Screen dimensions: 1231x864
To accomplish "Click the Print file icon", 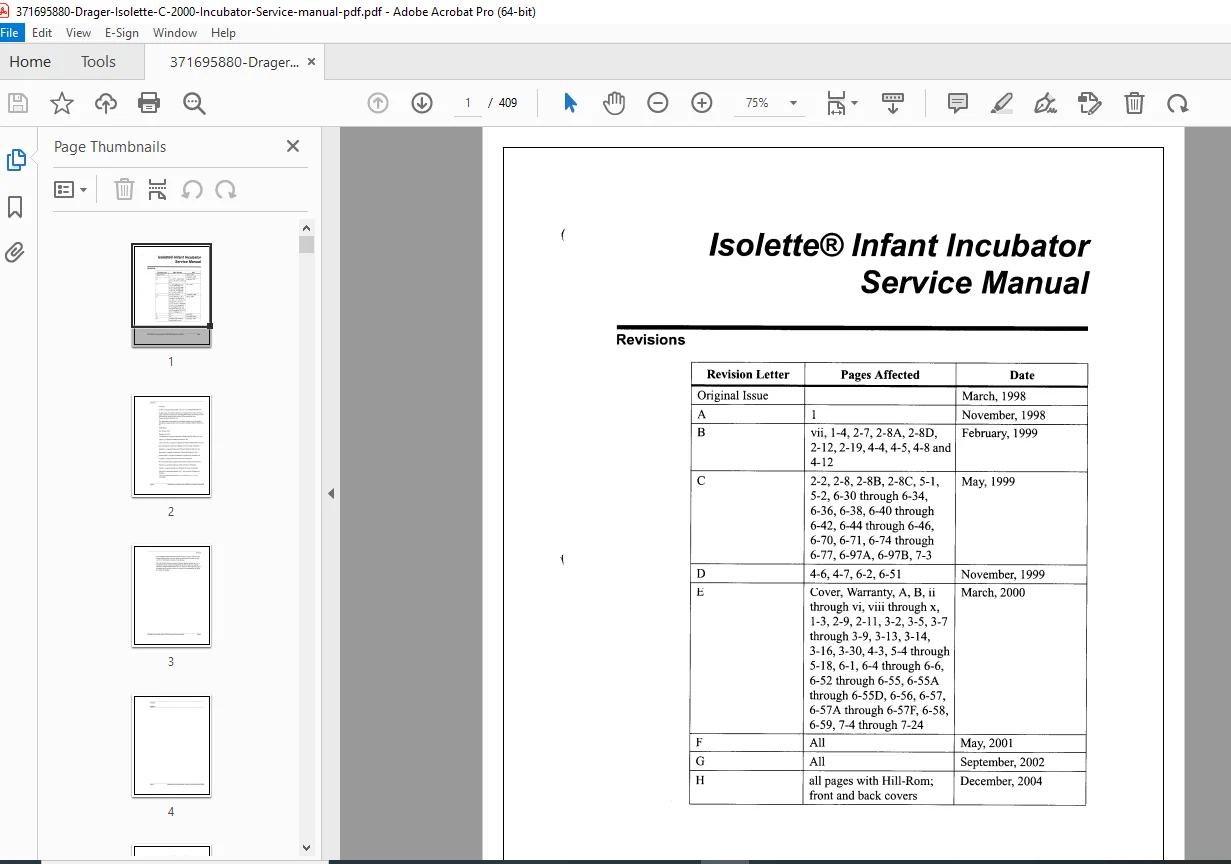I will click(150, 103).
